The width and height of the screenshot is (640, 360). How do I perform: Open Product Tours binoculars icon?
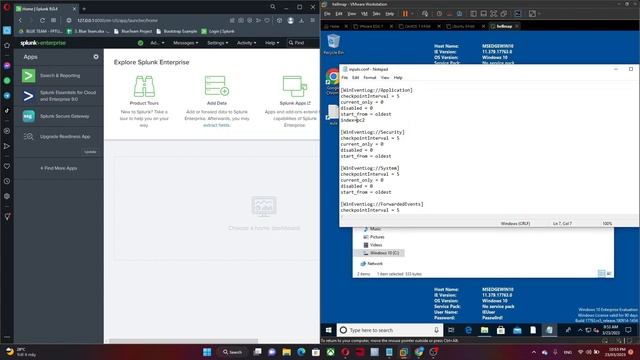[144, 86]
